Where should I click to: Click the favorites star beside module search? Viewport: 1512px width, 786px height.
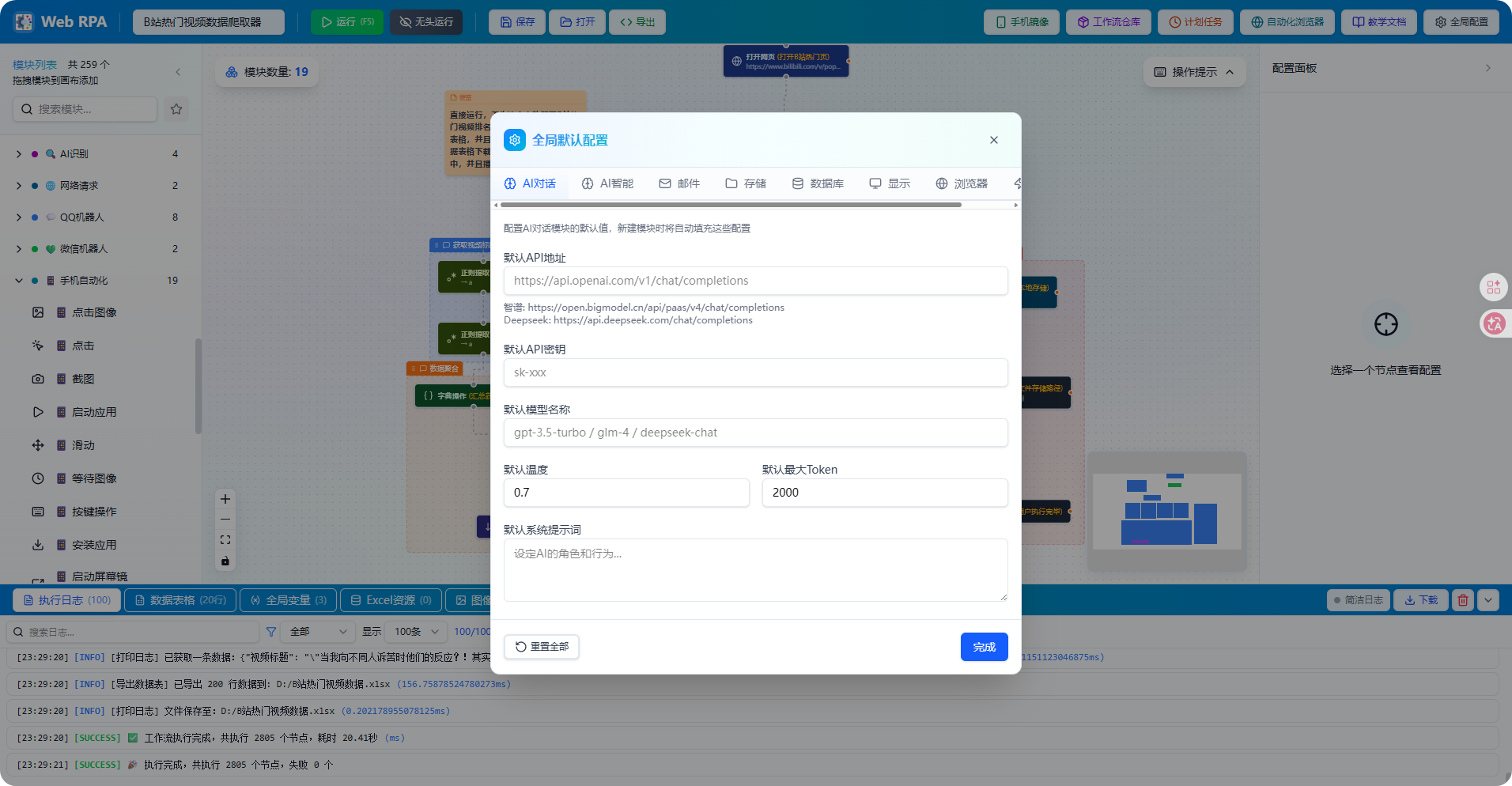(x=176, y=109)
